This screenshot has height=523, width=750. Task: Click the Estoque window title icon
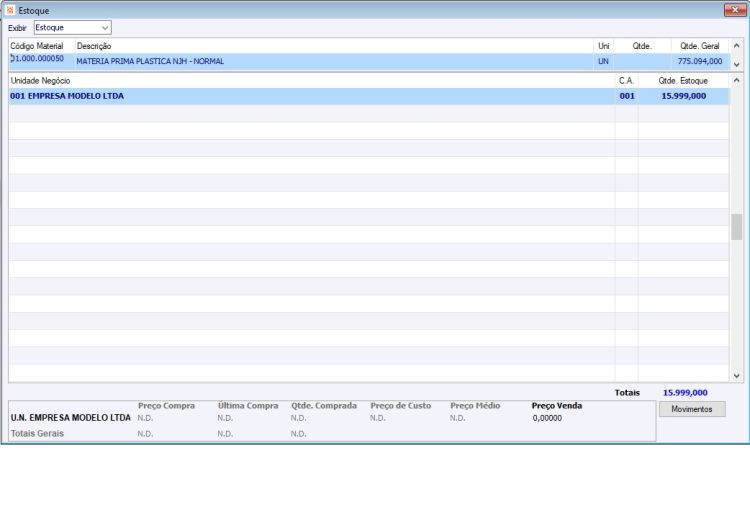10,10
